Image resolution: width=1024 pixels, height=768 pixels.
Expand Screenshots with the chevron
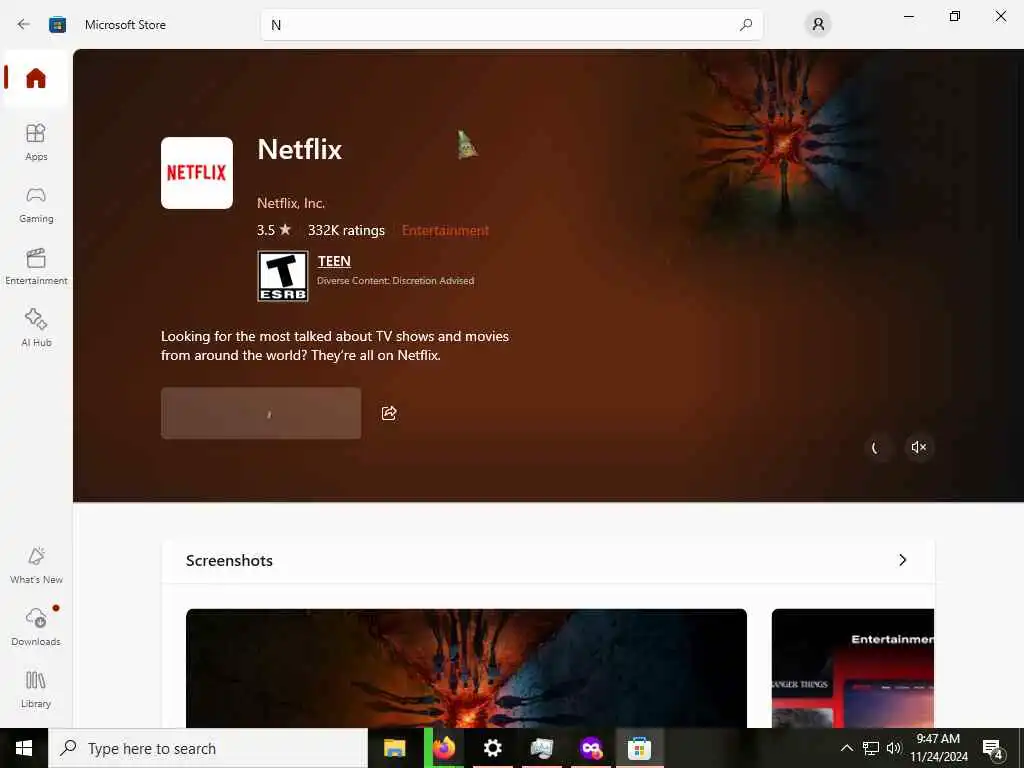coord(903,560)
